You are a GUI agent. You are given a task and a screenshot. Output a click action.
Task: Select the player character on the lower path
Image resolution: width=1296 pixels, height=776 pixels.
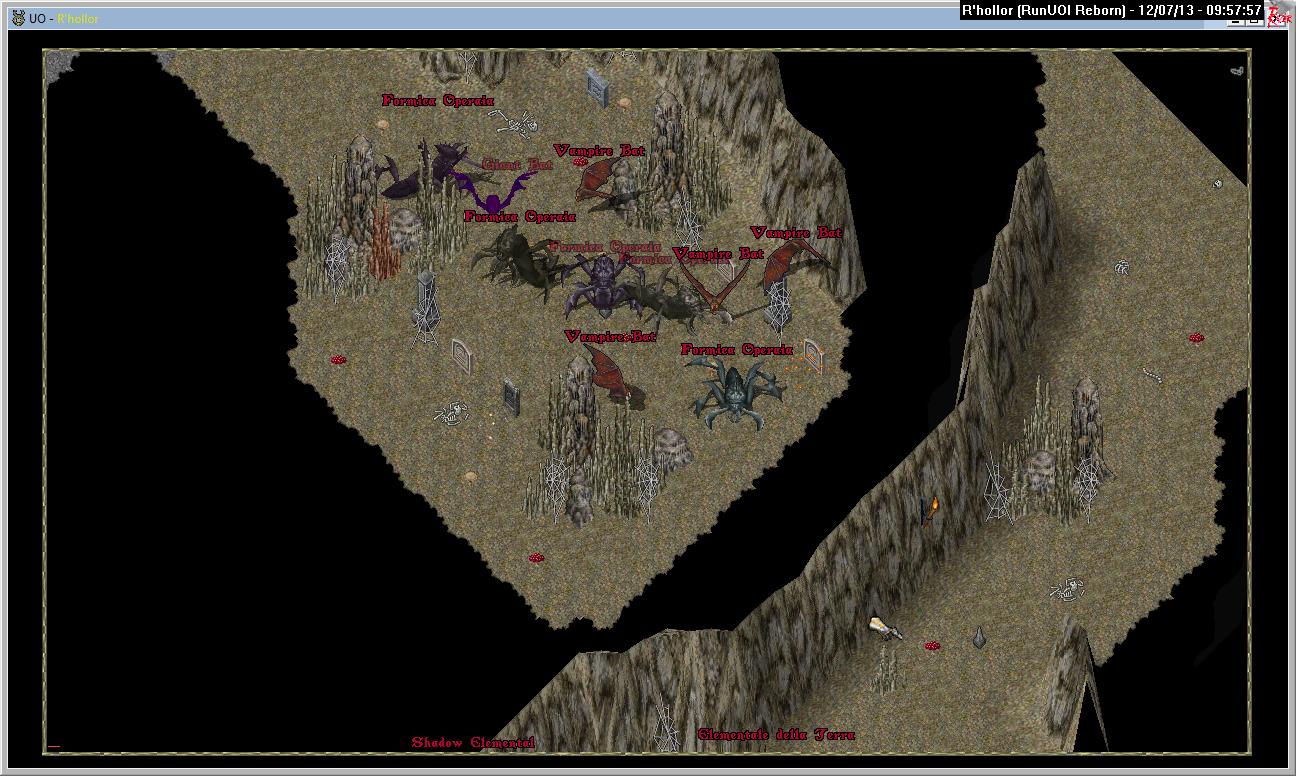point(885,627)
